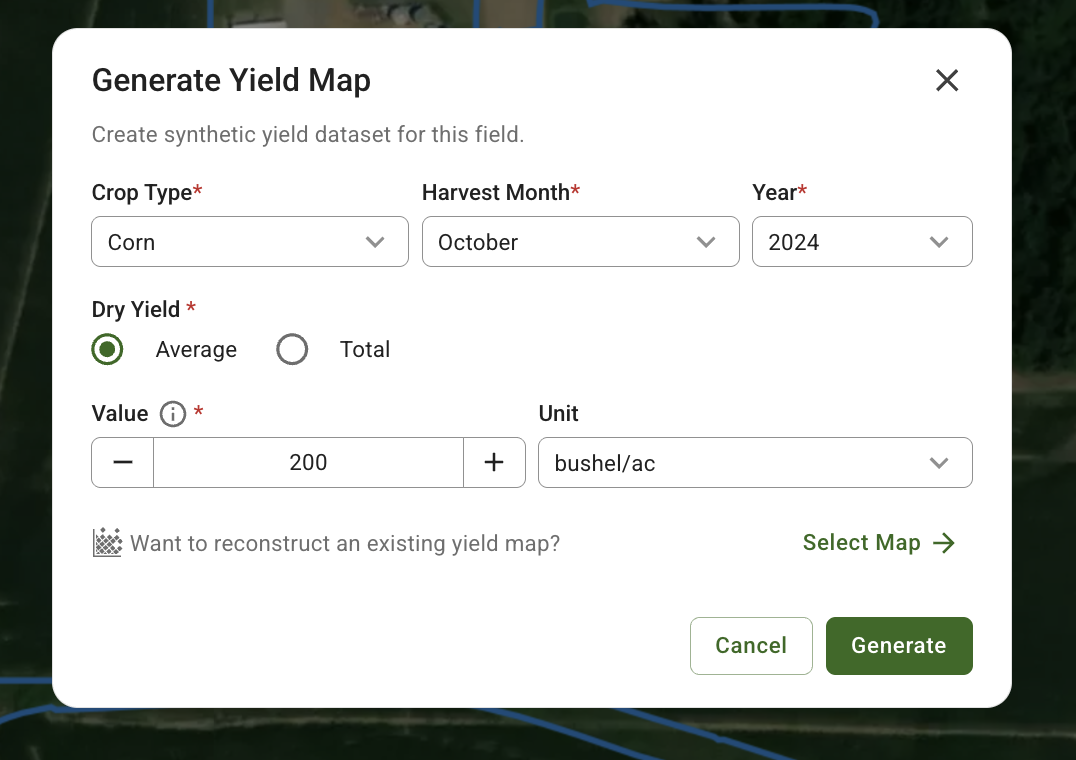This screenshot has height=760, width=1076.
Task: Open the Year dropdown showing 2024
Action: coord(862,241)
